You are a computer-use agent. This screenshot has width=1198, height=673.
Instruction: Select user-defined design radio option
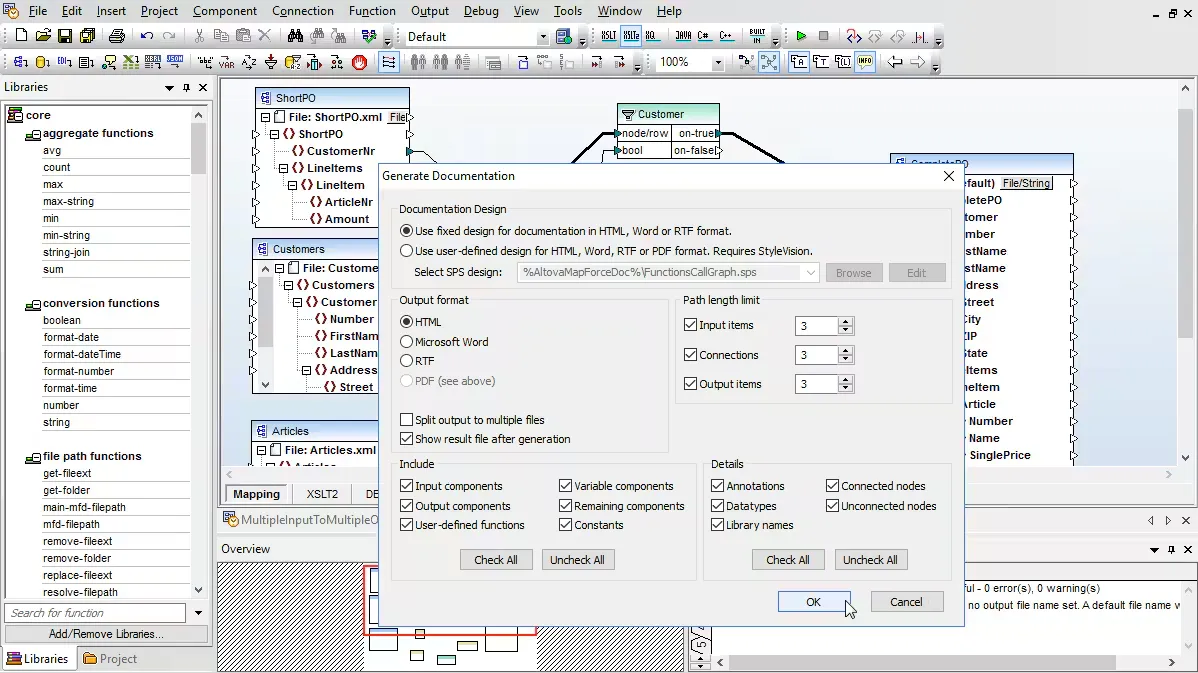(406, 251)
